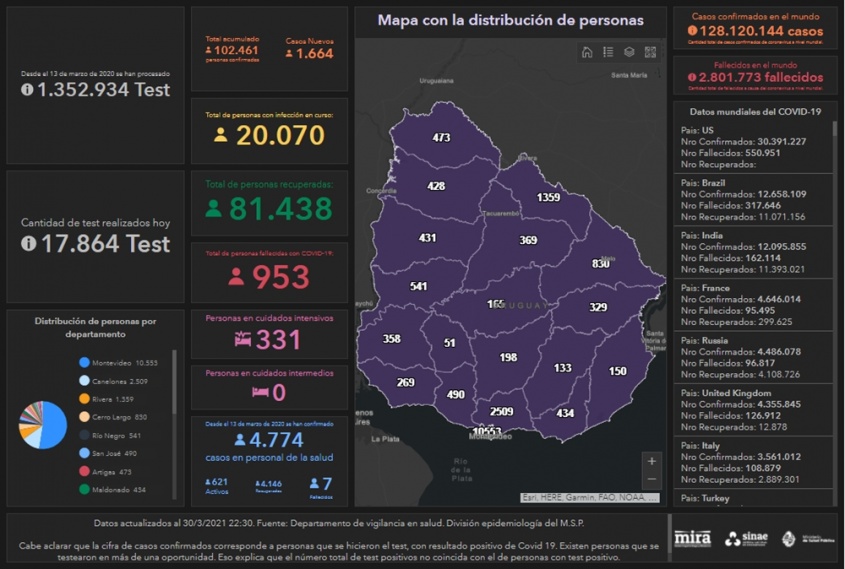Click the mira logo in footer
Screen dimensions: 845x569
pyautogui.click(x=692, y=539)
